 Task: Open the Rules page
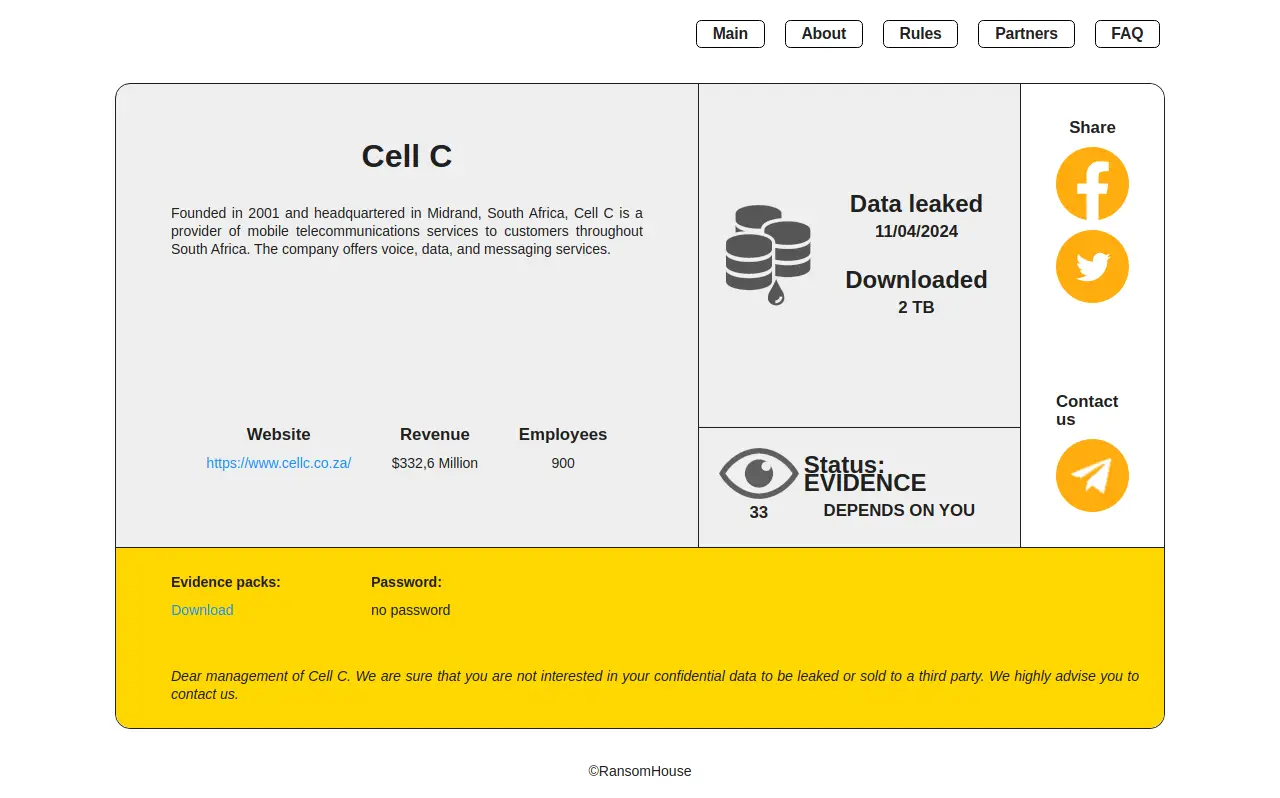(x=920, y=34)
